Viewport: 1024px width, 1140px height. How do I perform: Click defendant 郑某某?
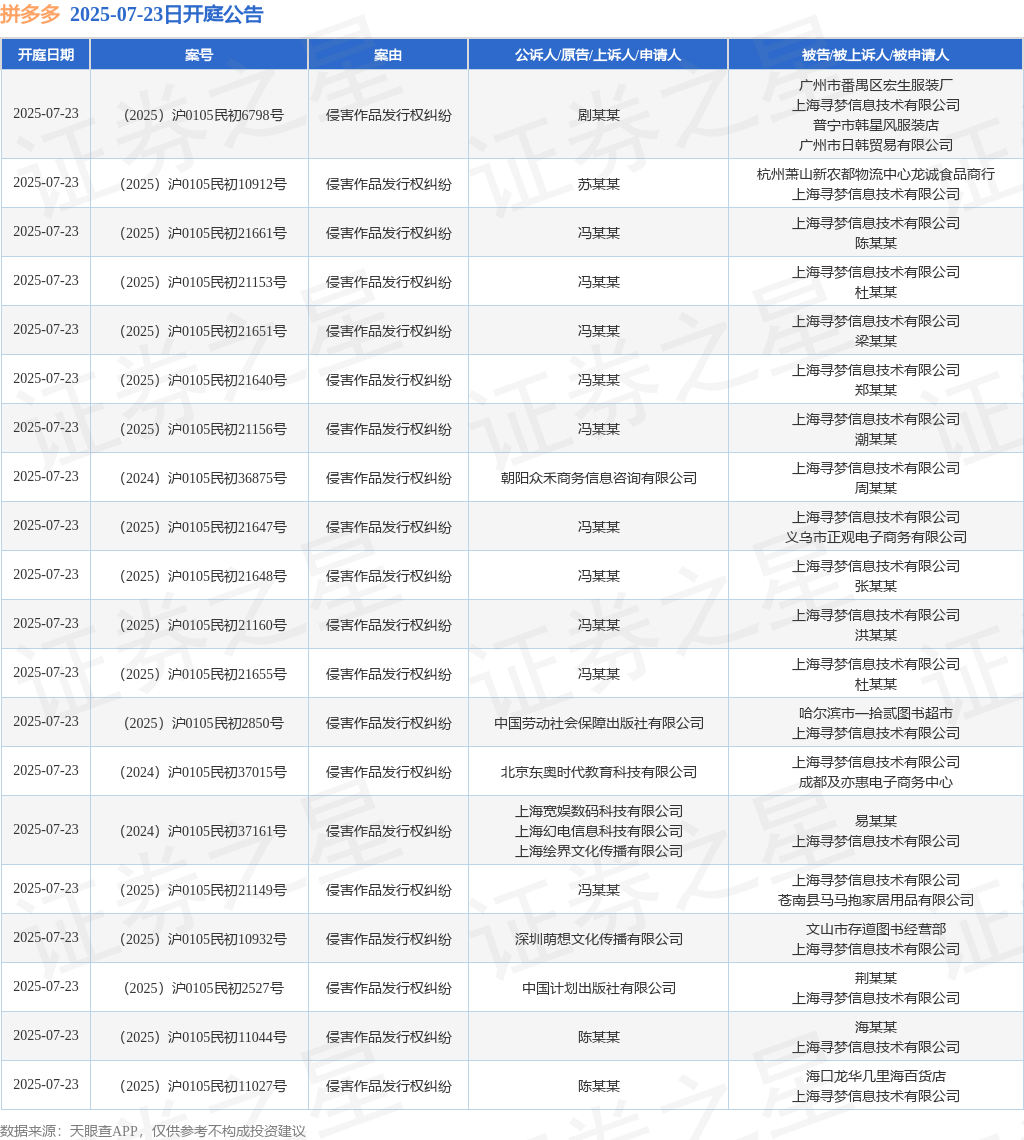click(x=876, y=390)
